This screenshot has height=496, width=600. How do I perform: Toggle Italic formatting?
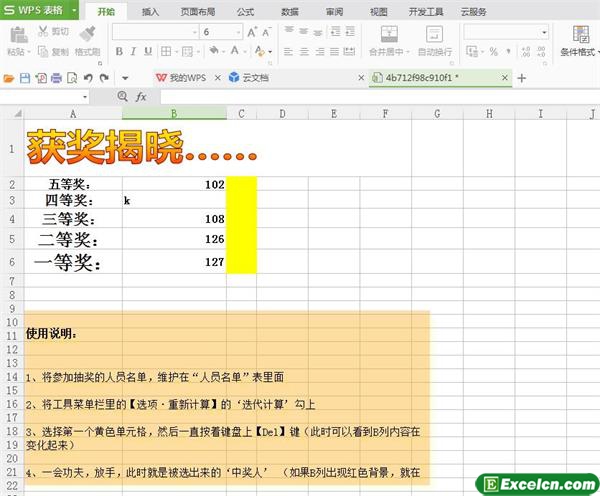(x=134, y=51)
